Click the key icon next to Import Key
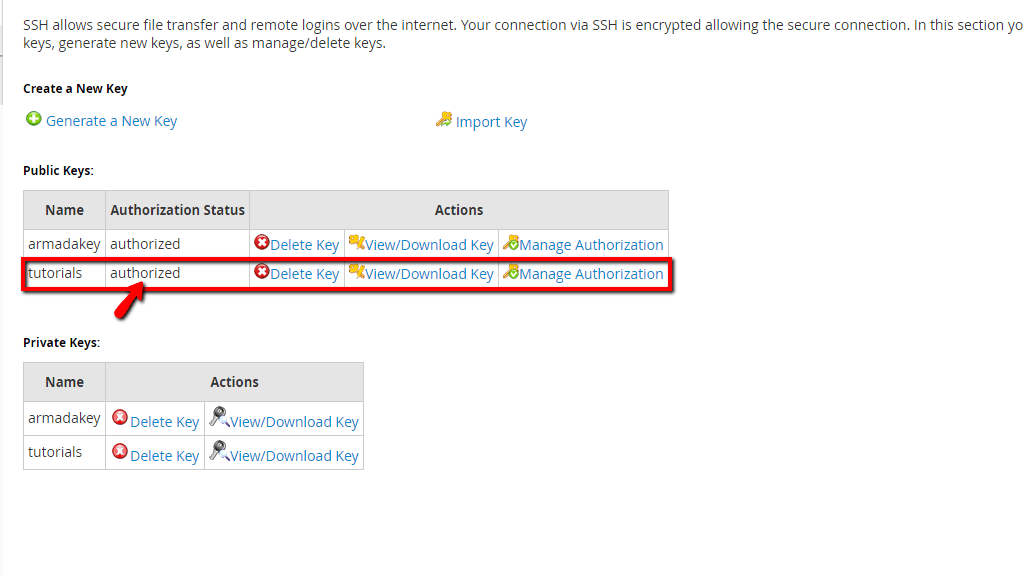 (444, 120)
